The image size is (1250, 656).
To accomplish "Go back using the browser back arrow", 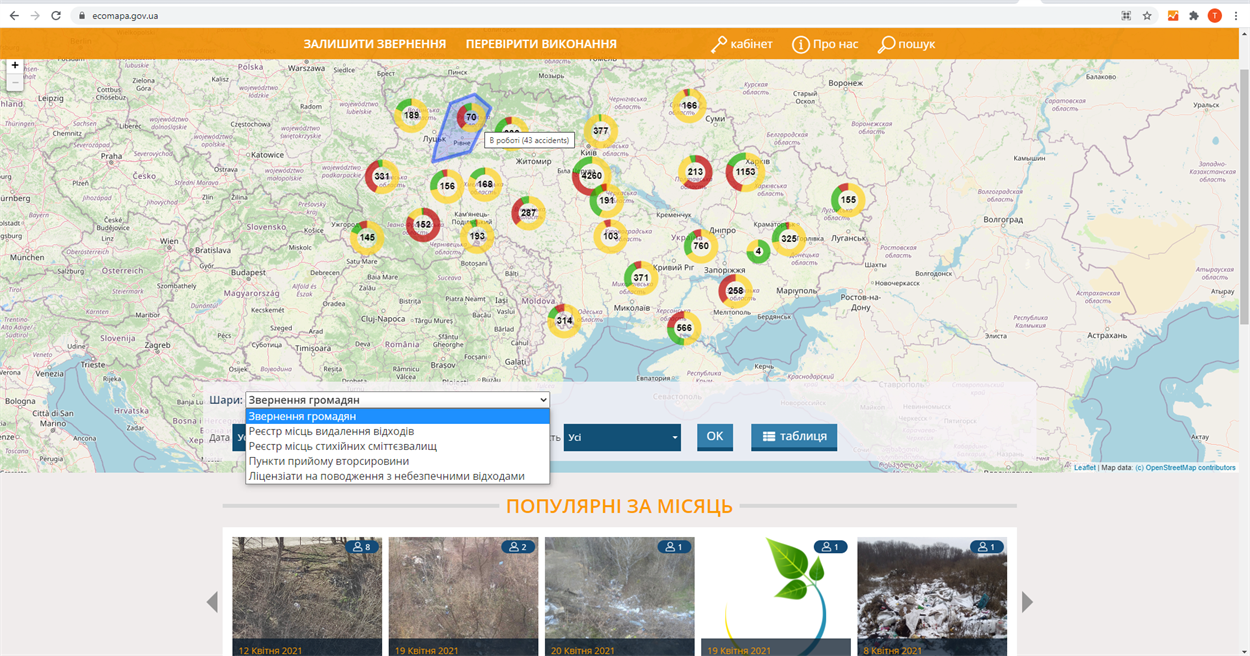I will coord(14,16).
